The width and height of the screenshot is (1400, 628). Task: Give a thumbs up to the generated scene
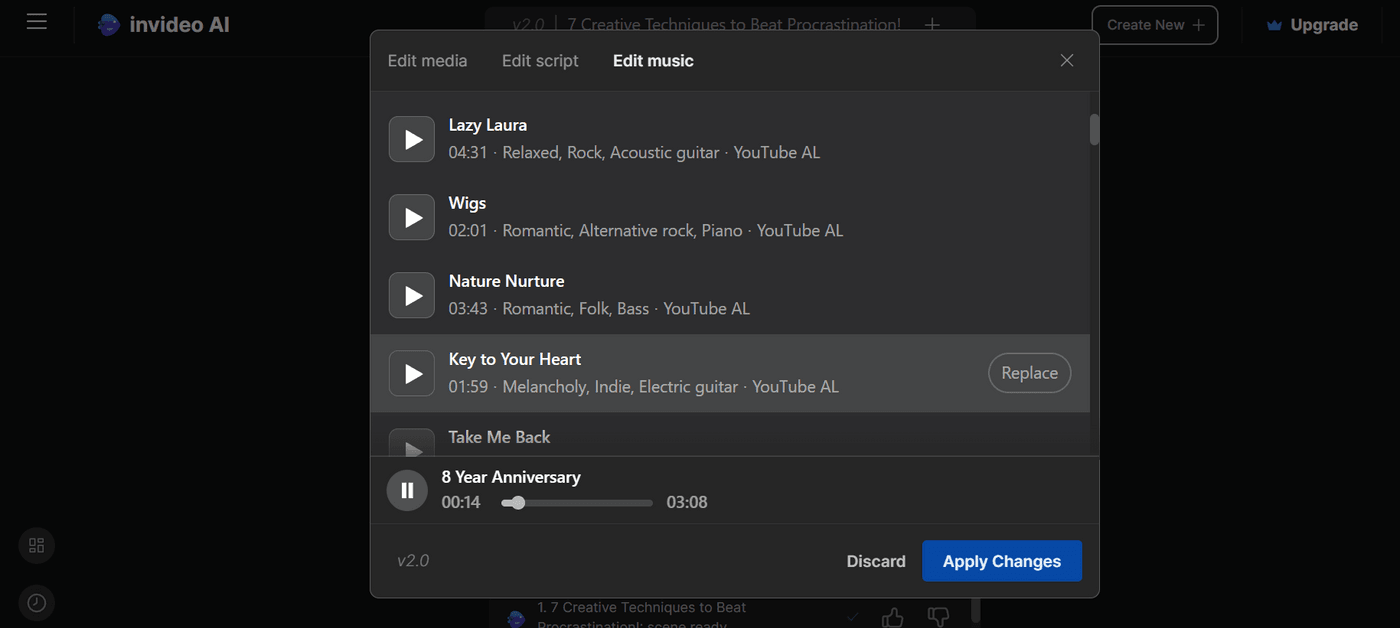coord(892,616)
